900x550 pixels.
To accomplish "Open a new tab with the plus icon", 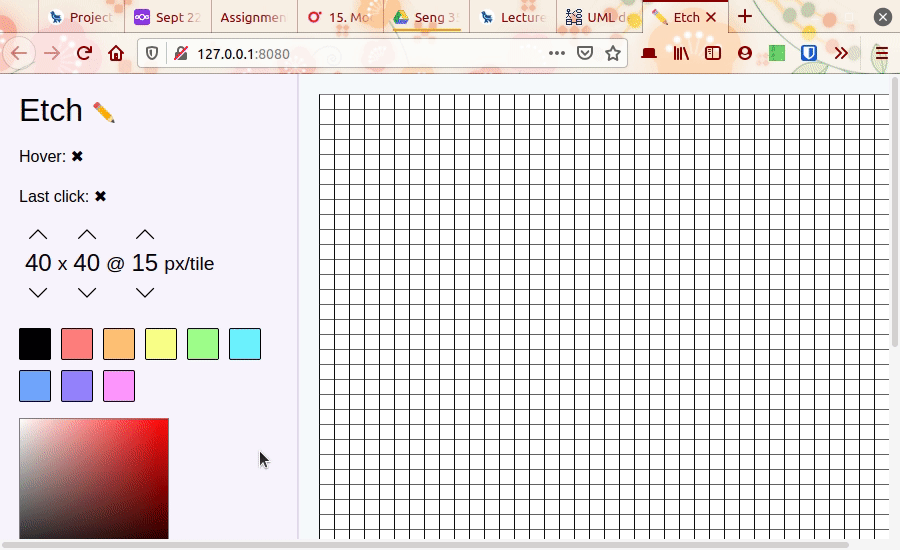I will click(744, 16).
